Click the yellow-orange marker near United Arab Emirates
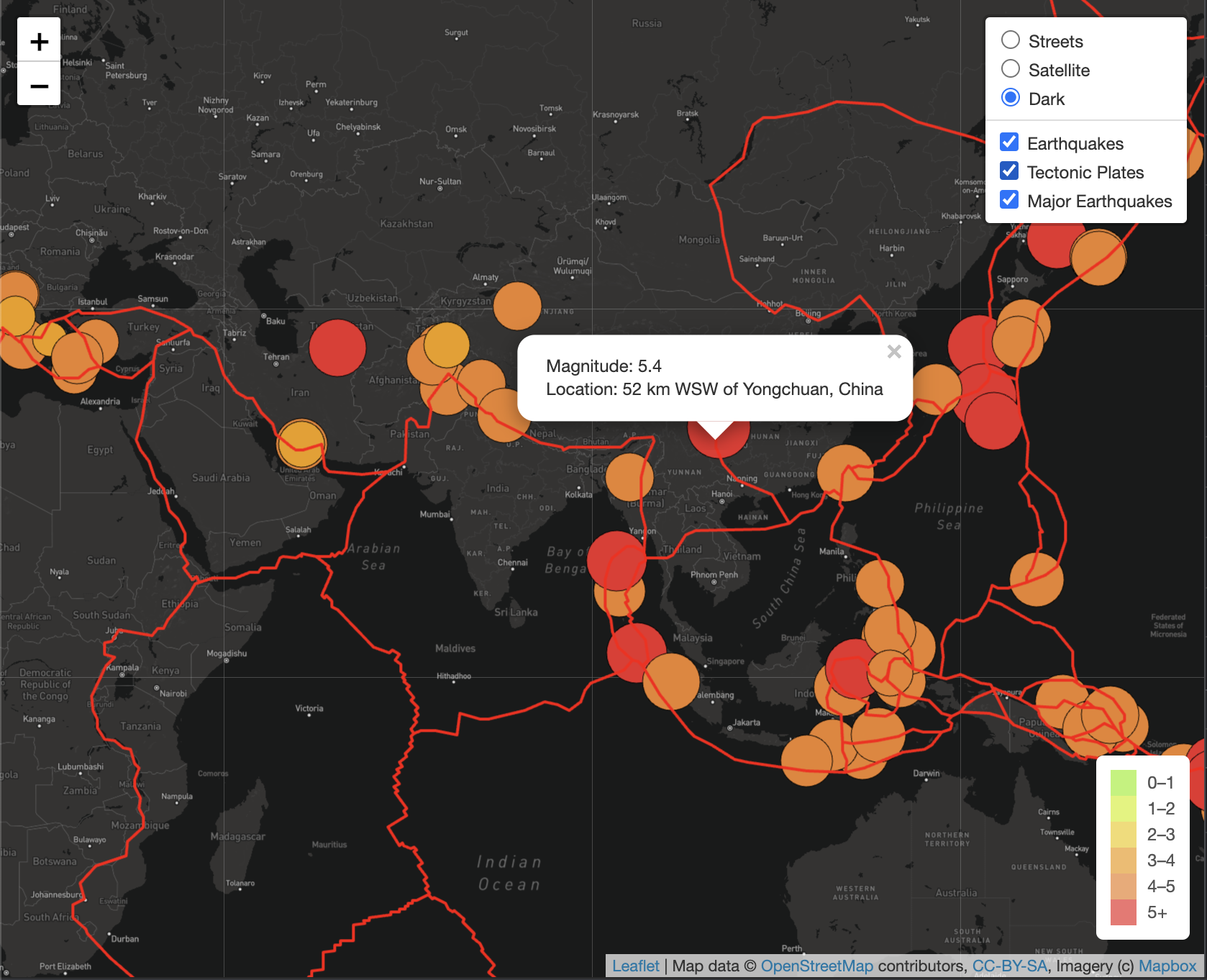The height and width of the screenshot is (980, 1207). coord(301,444)
